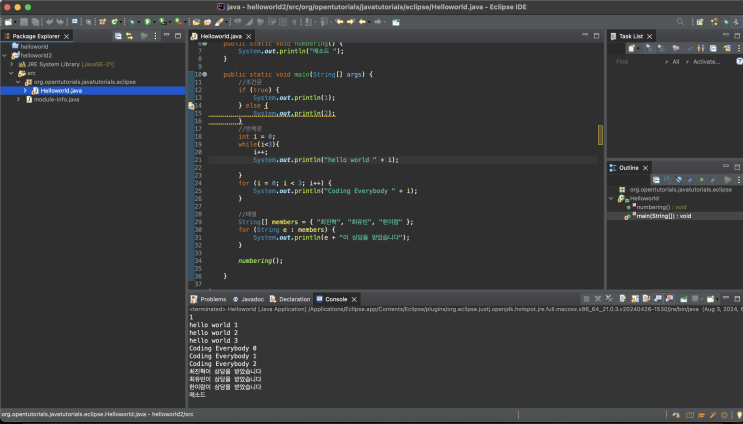Click the All filter link in Task List

pyautogui.click(x=676, y=62)
